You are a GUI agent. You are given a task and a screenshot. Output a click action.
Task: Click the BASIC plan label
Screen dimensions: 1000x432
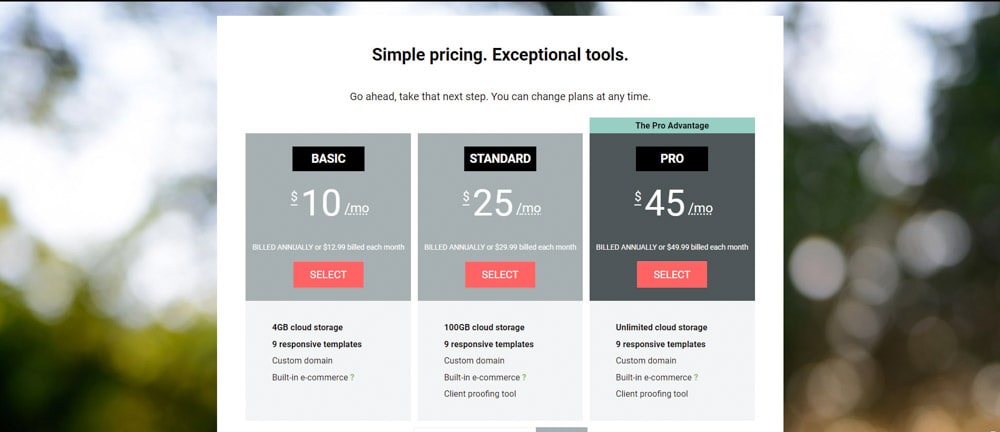tap(328, 159)
